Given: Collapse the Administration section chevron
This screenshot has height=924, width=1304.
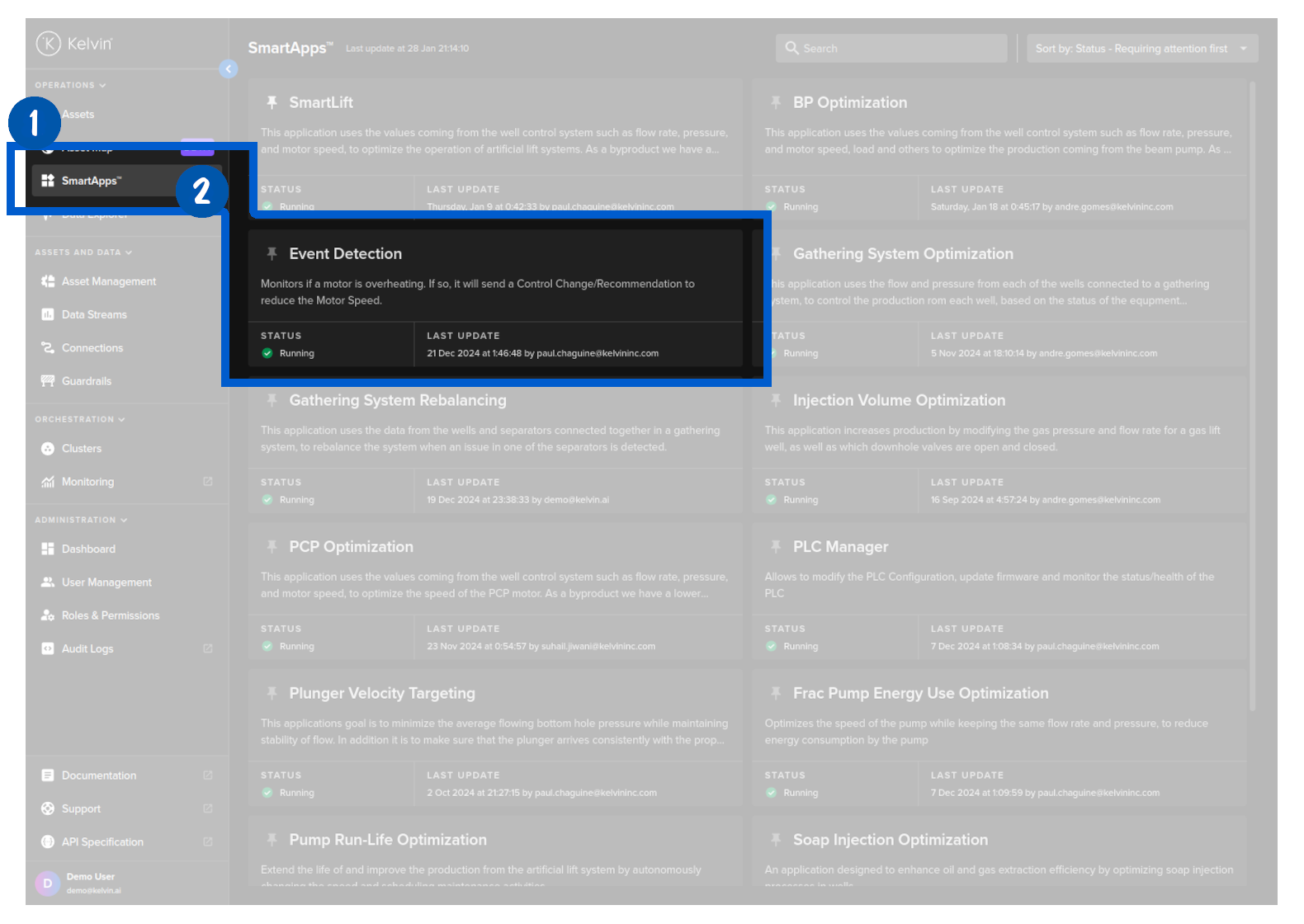Looking at the screenshot, I should pyautogui.click(x=124, y=521).
